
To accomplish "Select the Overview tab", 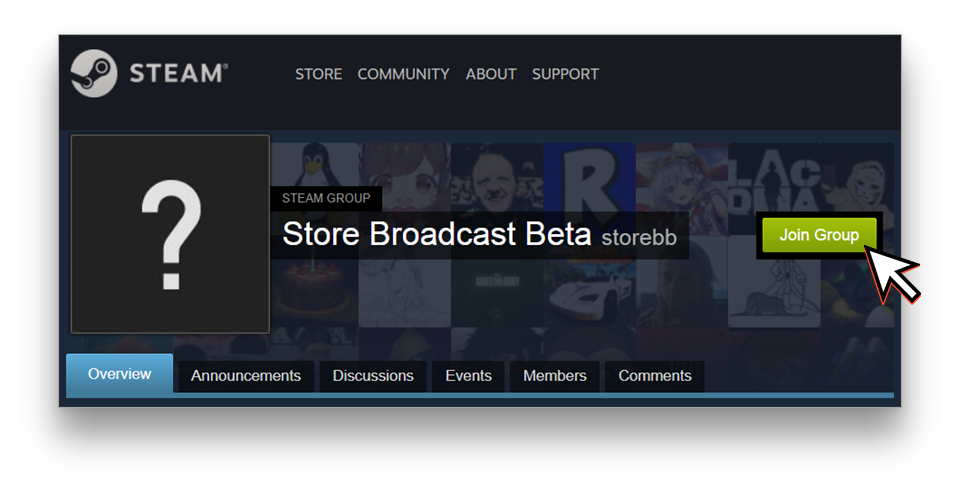I will 119,374.
